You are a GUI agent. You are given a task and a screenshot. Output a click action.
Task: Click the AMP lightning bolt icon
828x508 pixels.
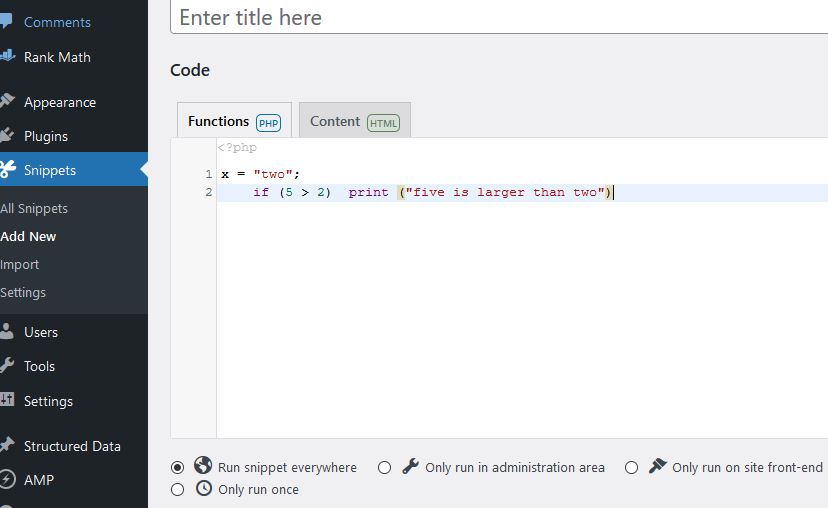(x=7, y=479)
